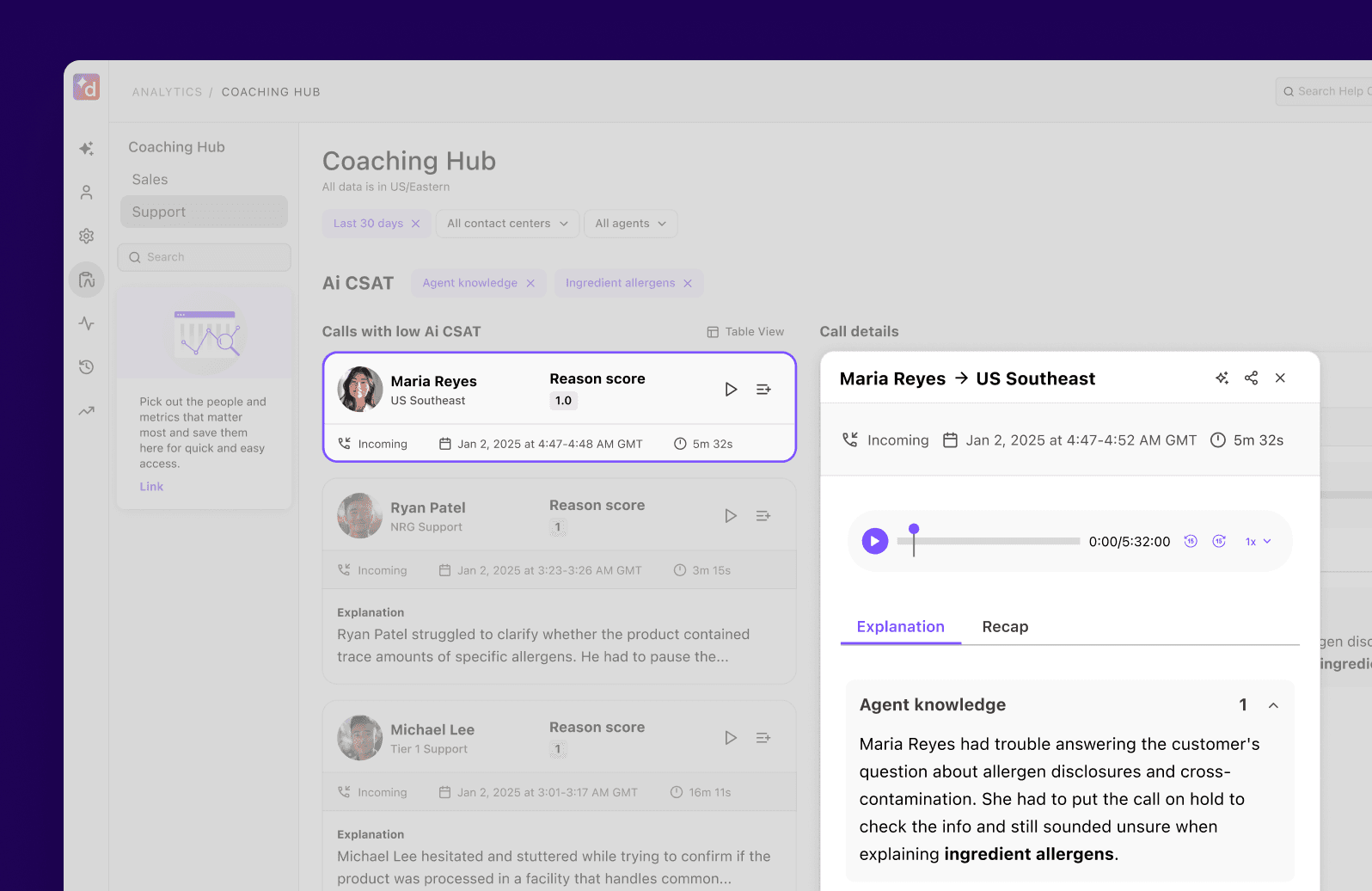Image resolution: width=1372 pixels, height=891 pixels.
Task: Change playback speed from 1x
Action: 1258,542
